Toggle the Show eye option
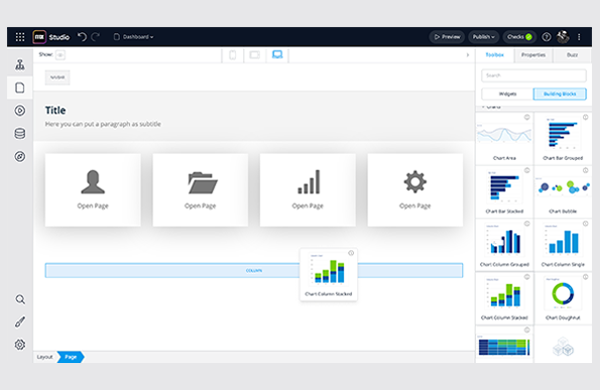 (60, 55)
